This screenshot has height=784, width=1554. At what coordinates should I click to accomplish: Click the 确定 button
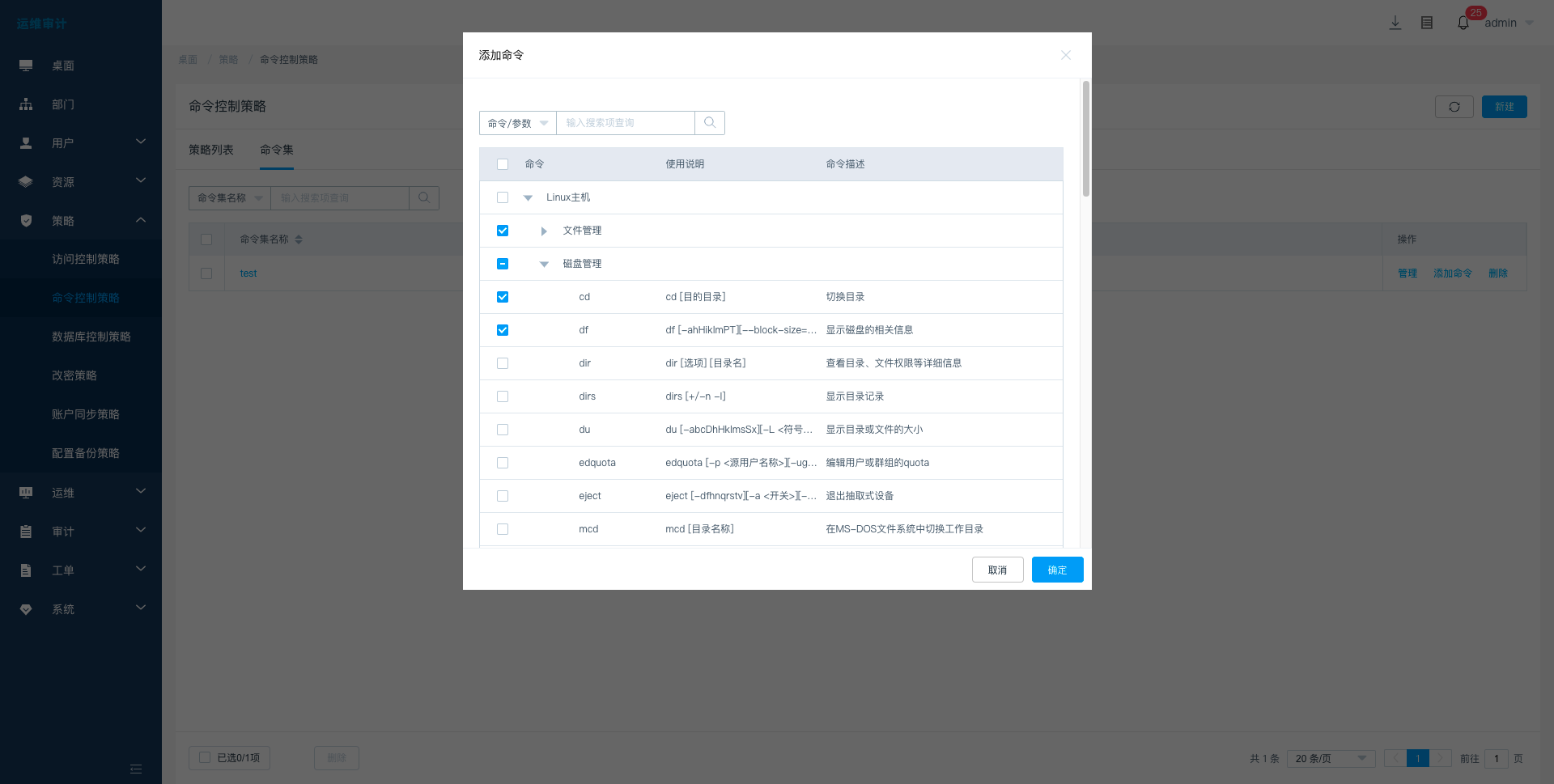point(1057,570)
